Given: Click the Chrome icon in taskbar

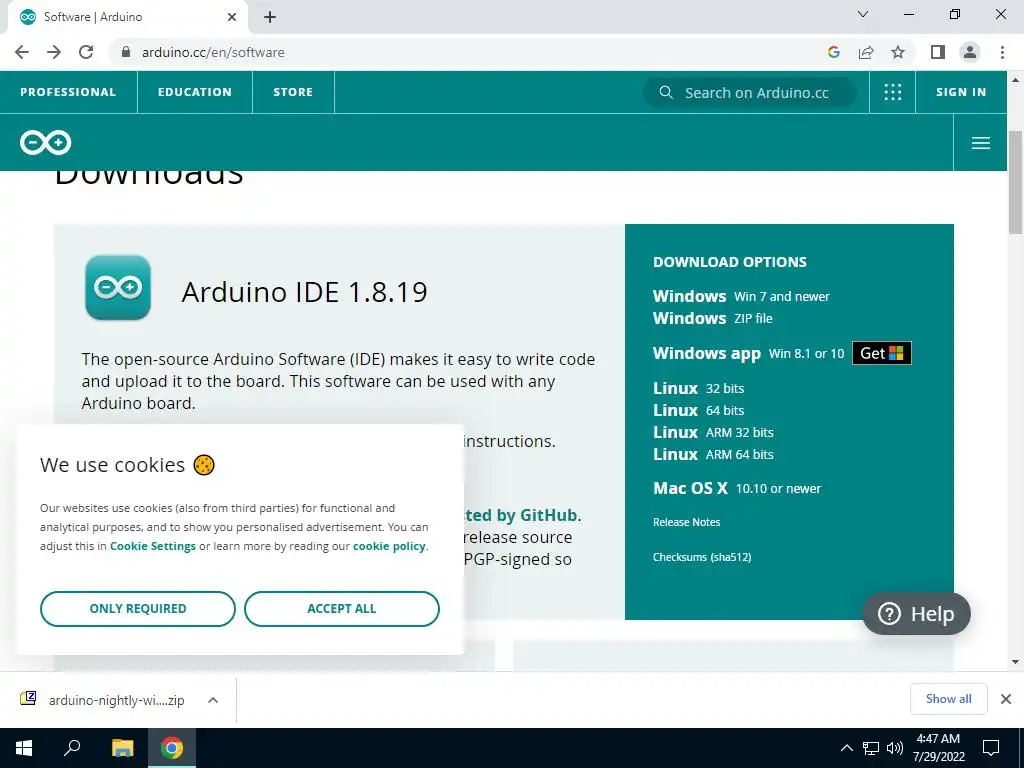Looking at the screenshot, I should coord(172,748).
